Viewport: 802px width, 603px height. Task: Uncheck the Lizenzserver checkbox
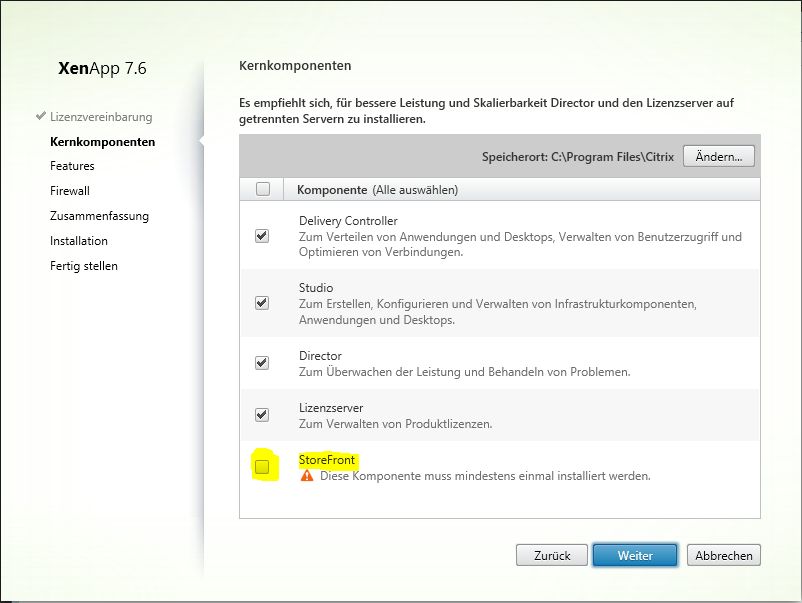click(x=262, y=414)
